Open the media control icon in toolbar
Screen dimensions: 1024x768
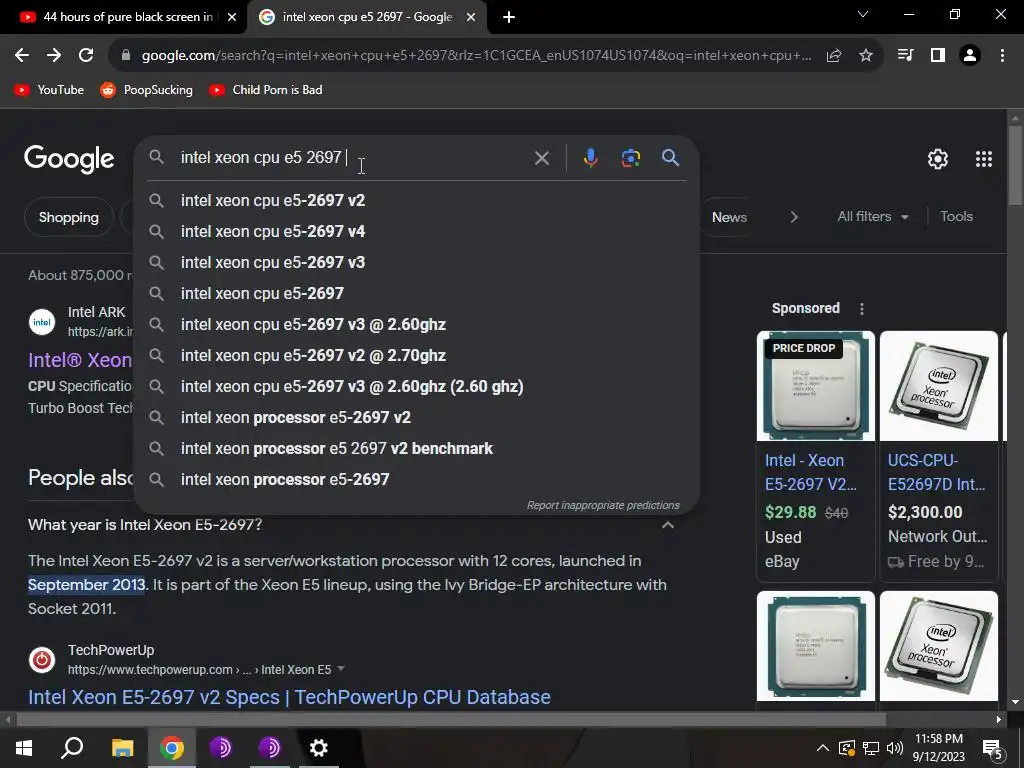905,56
